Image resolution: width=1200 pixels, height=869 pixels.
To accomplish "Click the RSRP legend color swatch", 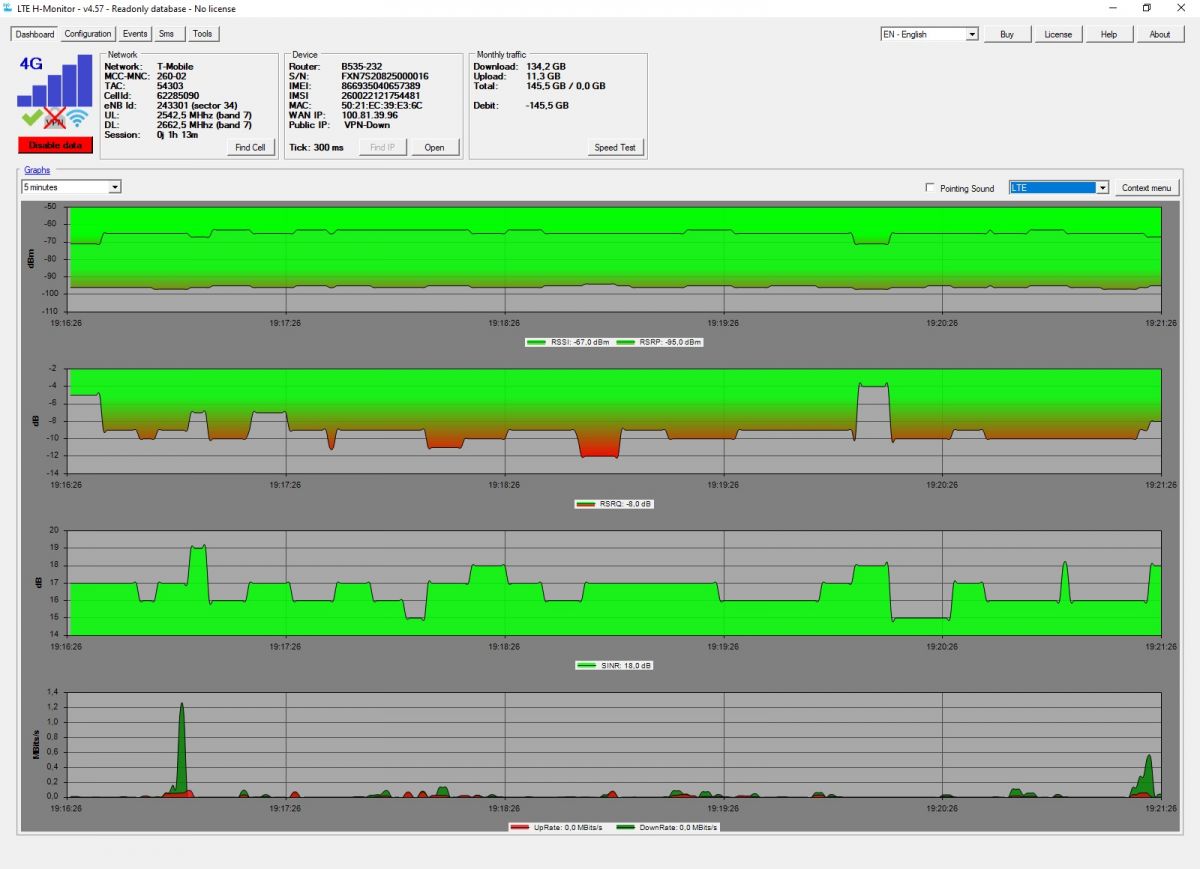I will [x=626, y=342].
